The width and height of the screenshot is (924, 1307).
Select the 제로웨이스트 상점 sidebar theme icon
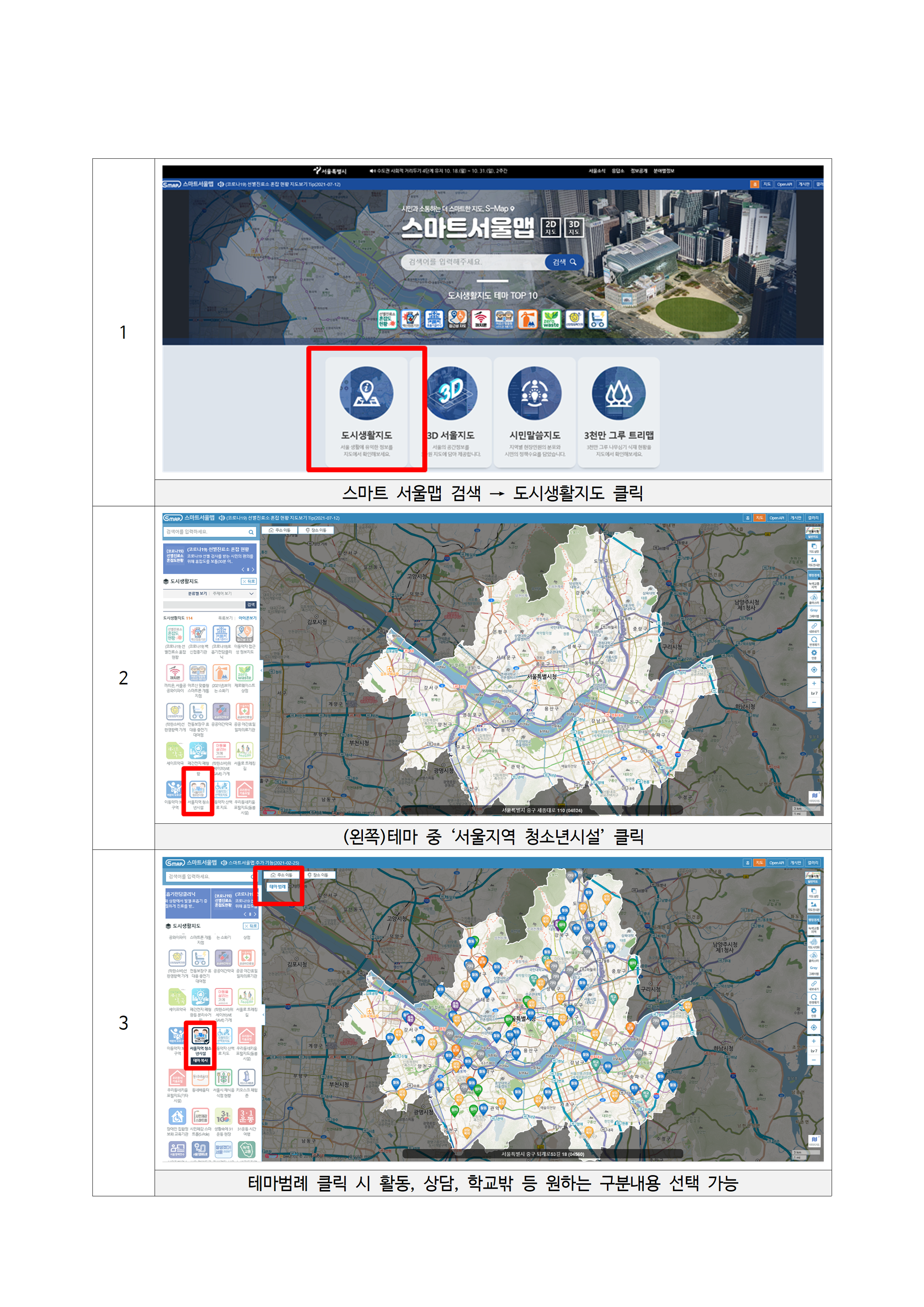point(244,673)
